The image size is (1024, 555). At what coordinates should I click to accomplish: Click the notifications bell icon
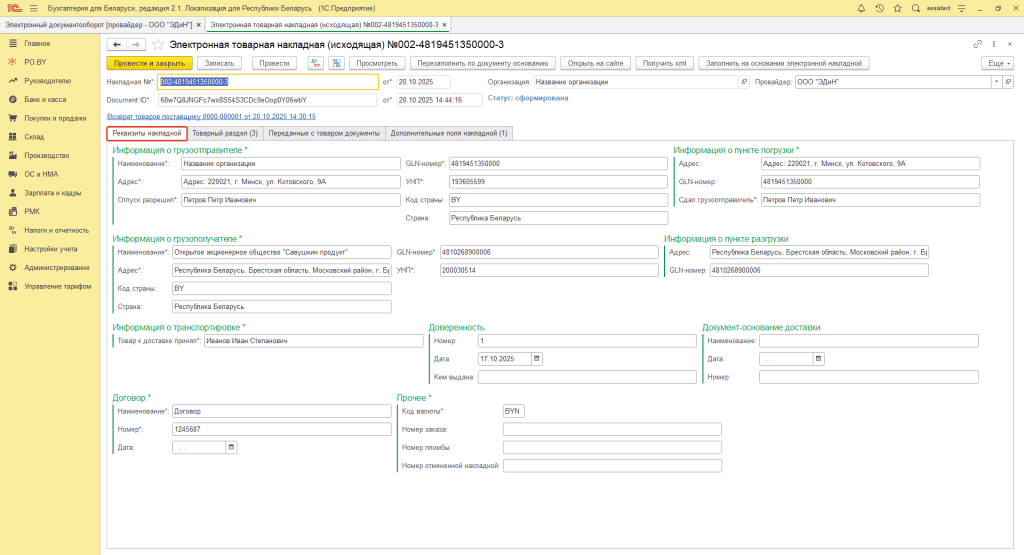[862, 8]
